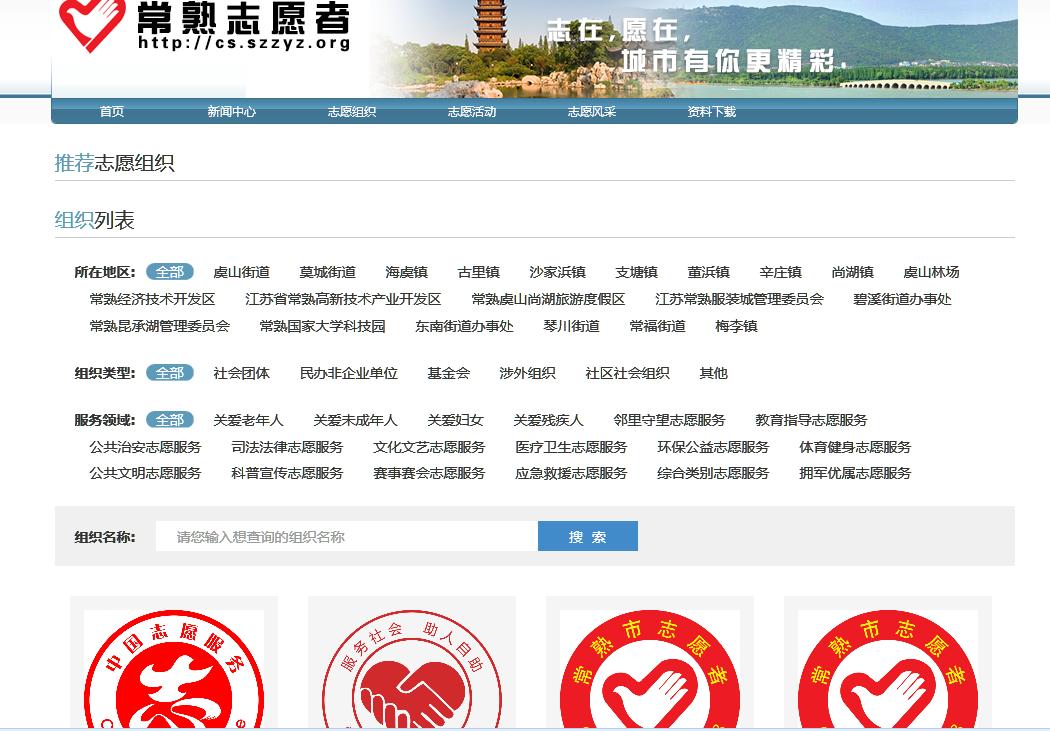
Task: Click the 常熟志愿者 heart-hand logo
Action: tap(92, 24)
